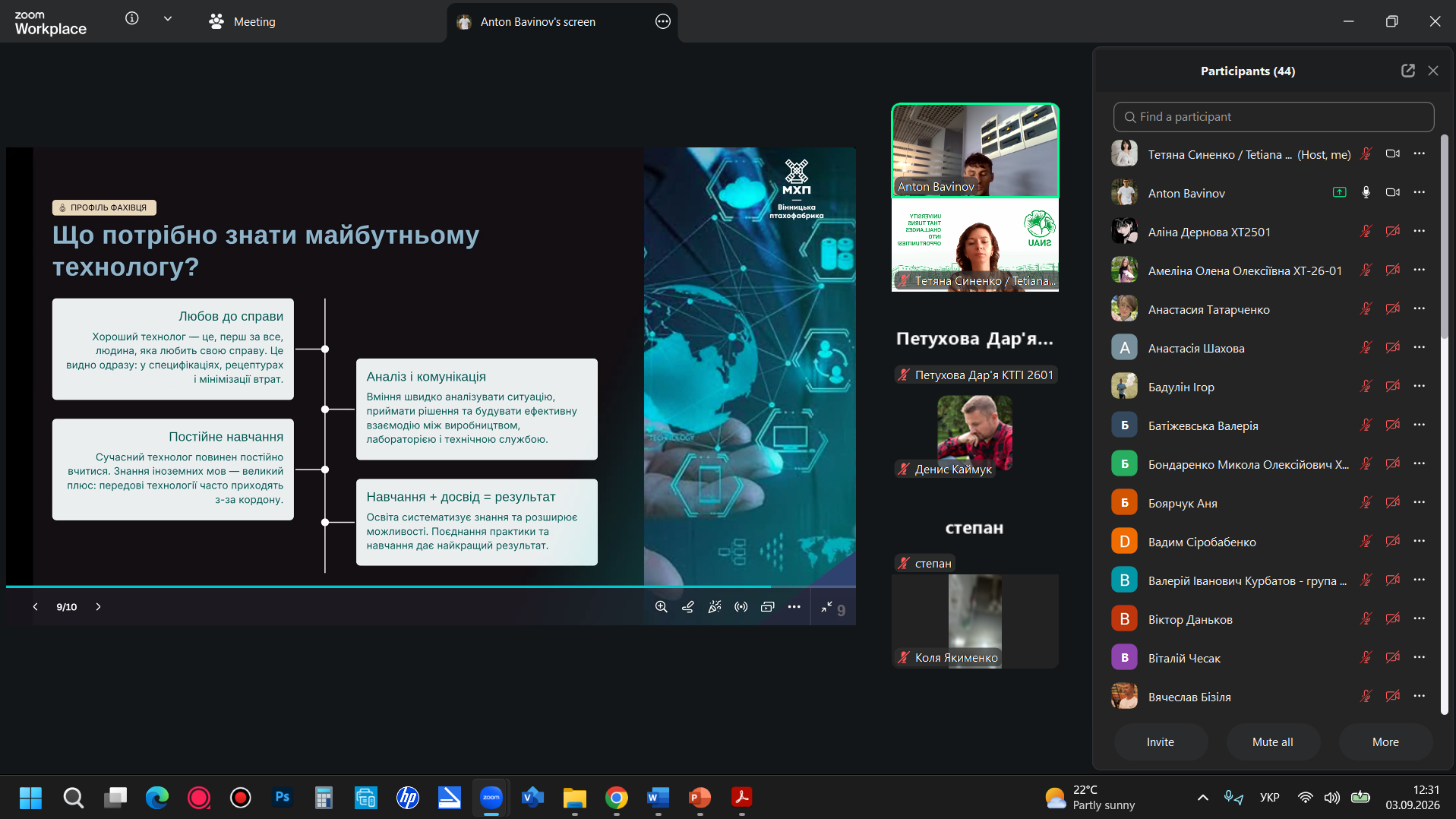Expand the dropdown chevron beside meeting info
The height and width of the screenshot is (819, 1456).
(168, 19)
